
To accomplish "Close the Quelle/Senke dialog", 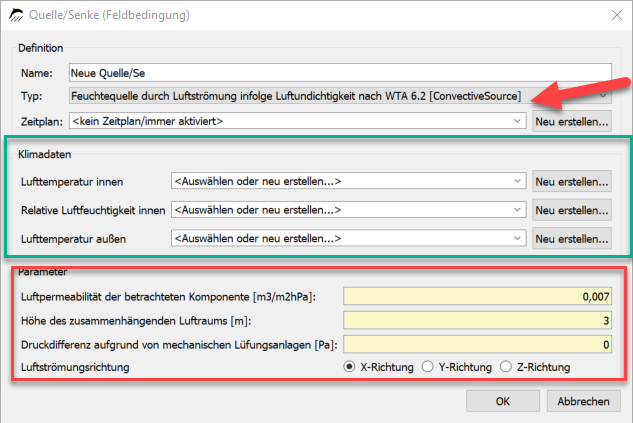I will [616, 15].
